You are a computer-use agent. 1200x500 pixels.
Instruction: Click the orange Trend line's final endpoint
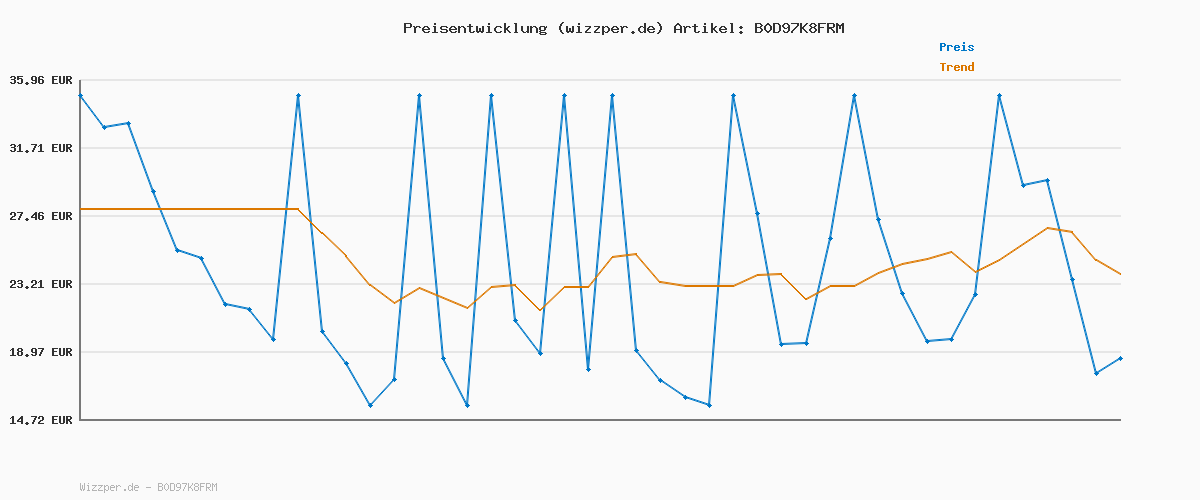tap(1120, 274)
